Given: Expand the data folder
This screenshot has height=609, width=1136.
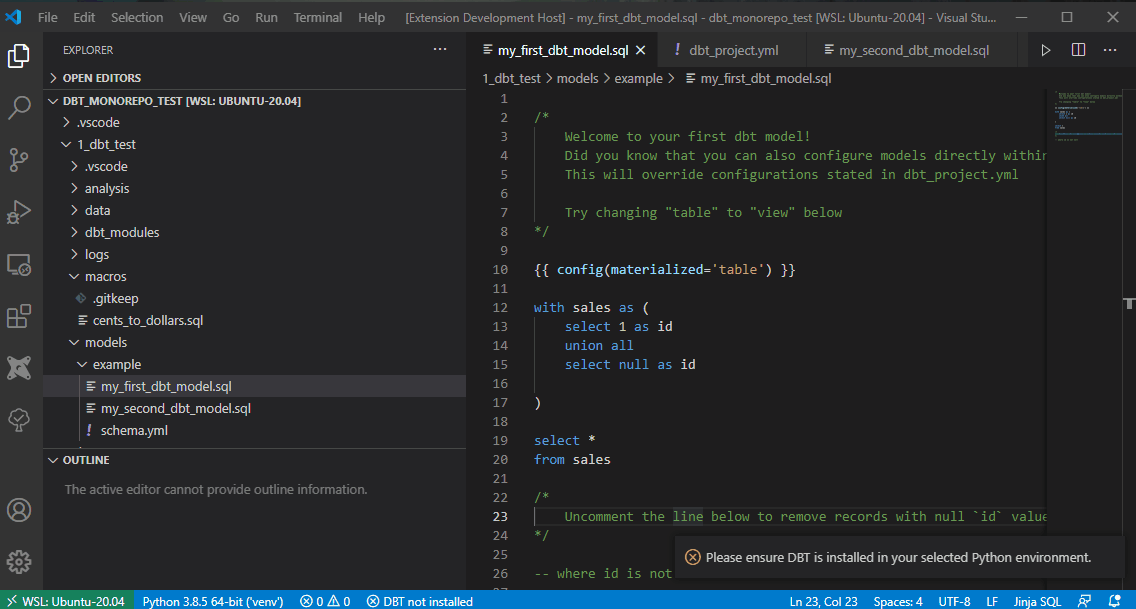Looking at the screenshot, I should [x=254, y=210].
